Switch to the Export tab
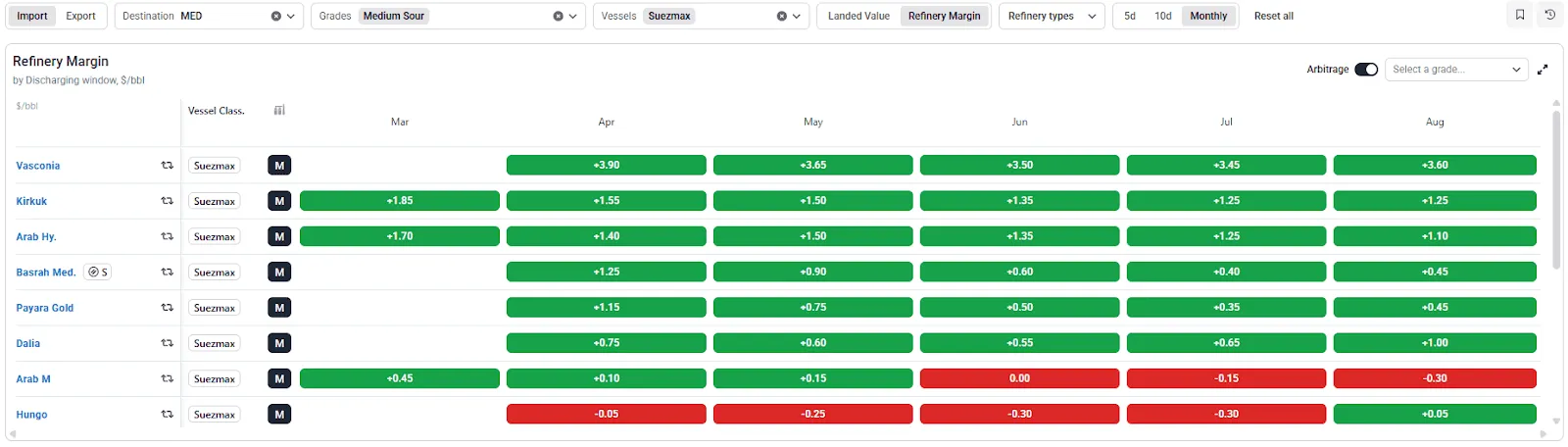 pyautogui.click(x=80, y=16)
